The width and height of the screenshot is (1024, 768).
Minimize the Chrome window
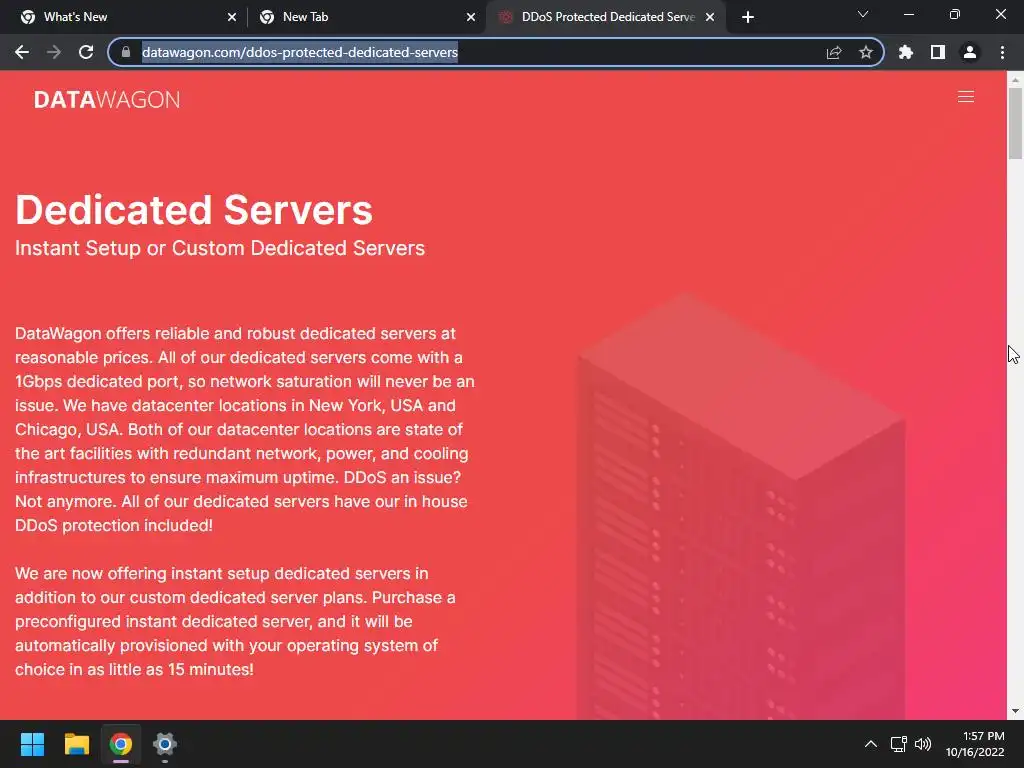tap(908, 14)
